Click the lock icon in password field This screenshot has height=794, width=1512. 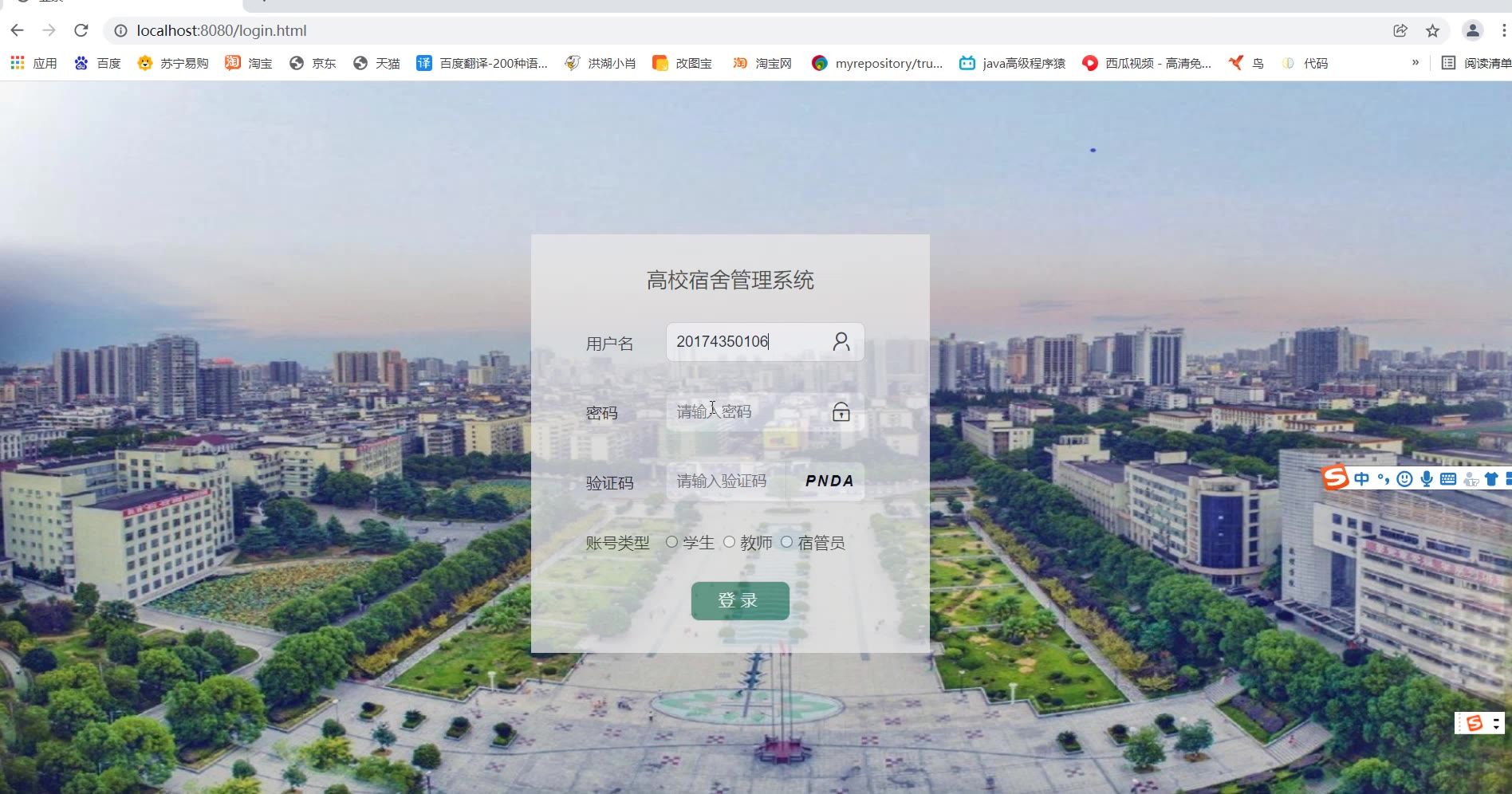841,412
